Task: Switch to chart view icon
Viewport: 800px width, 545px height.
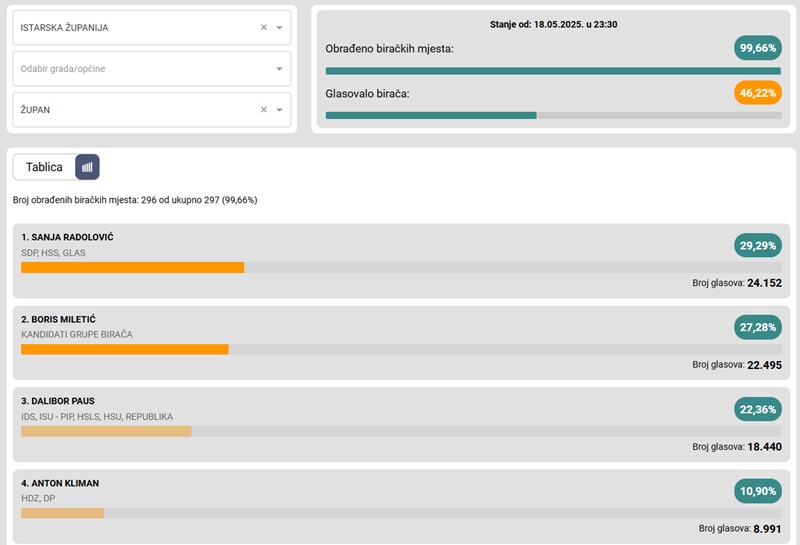Action: 87,167
